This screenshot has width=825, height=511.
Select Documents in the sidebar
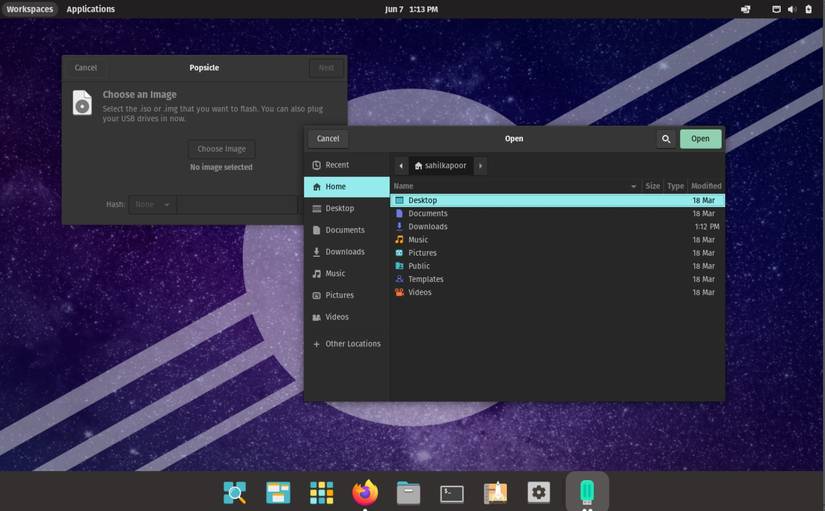[x=347, y=230]
